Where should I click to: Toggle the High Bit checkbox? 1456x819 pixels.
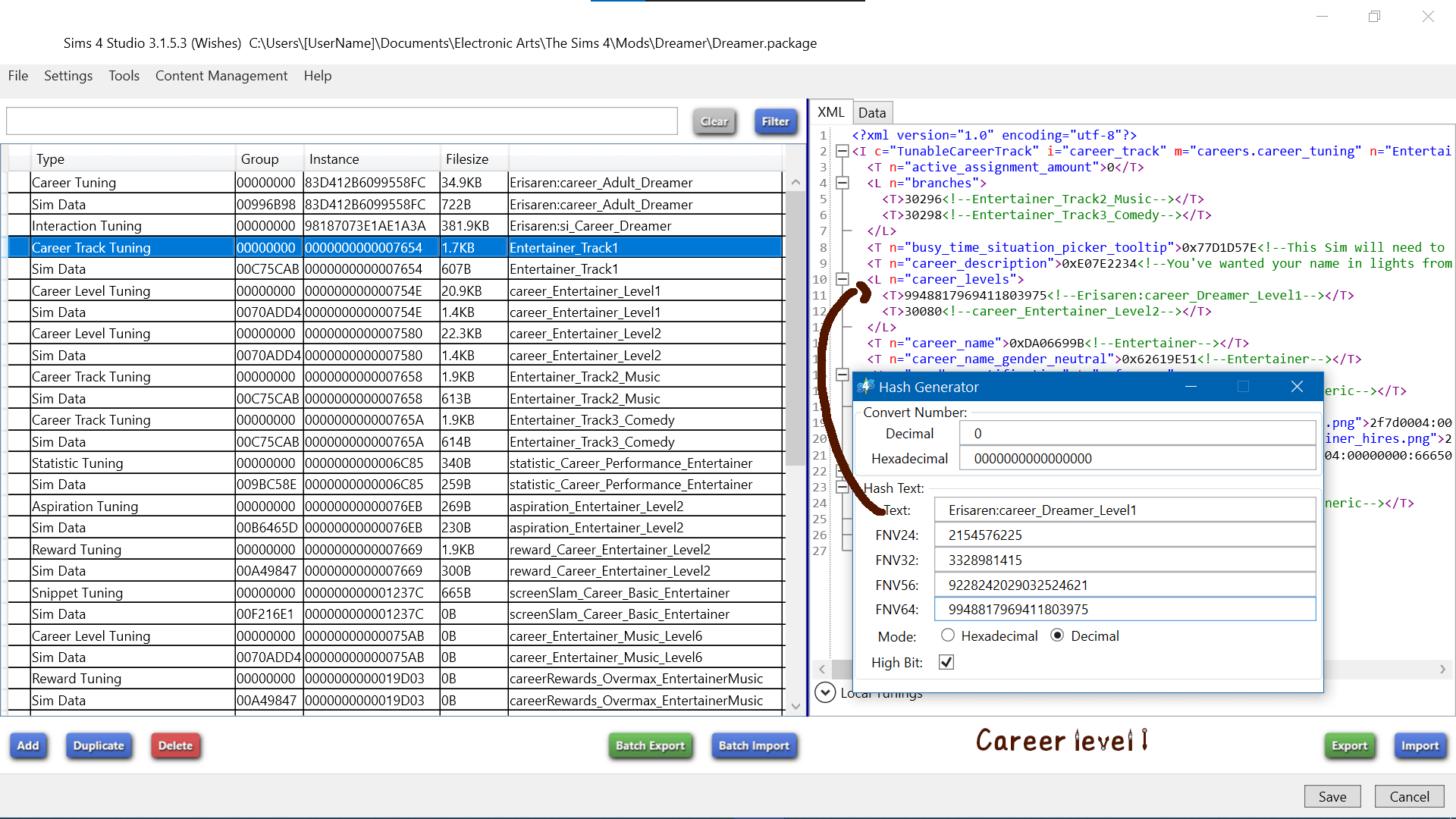coord(946,662)
